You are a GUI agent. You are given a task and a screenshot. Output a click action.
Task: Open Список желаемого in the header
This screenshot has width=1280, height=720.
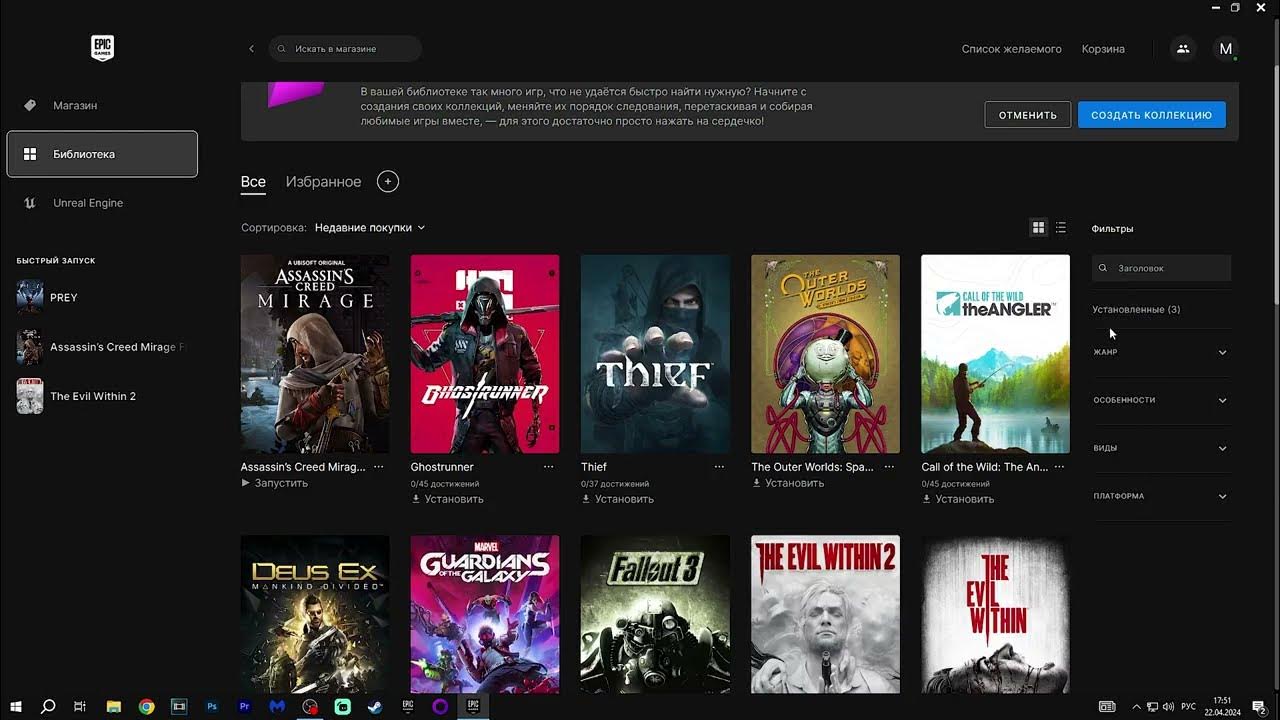tap(1011, 49)
